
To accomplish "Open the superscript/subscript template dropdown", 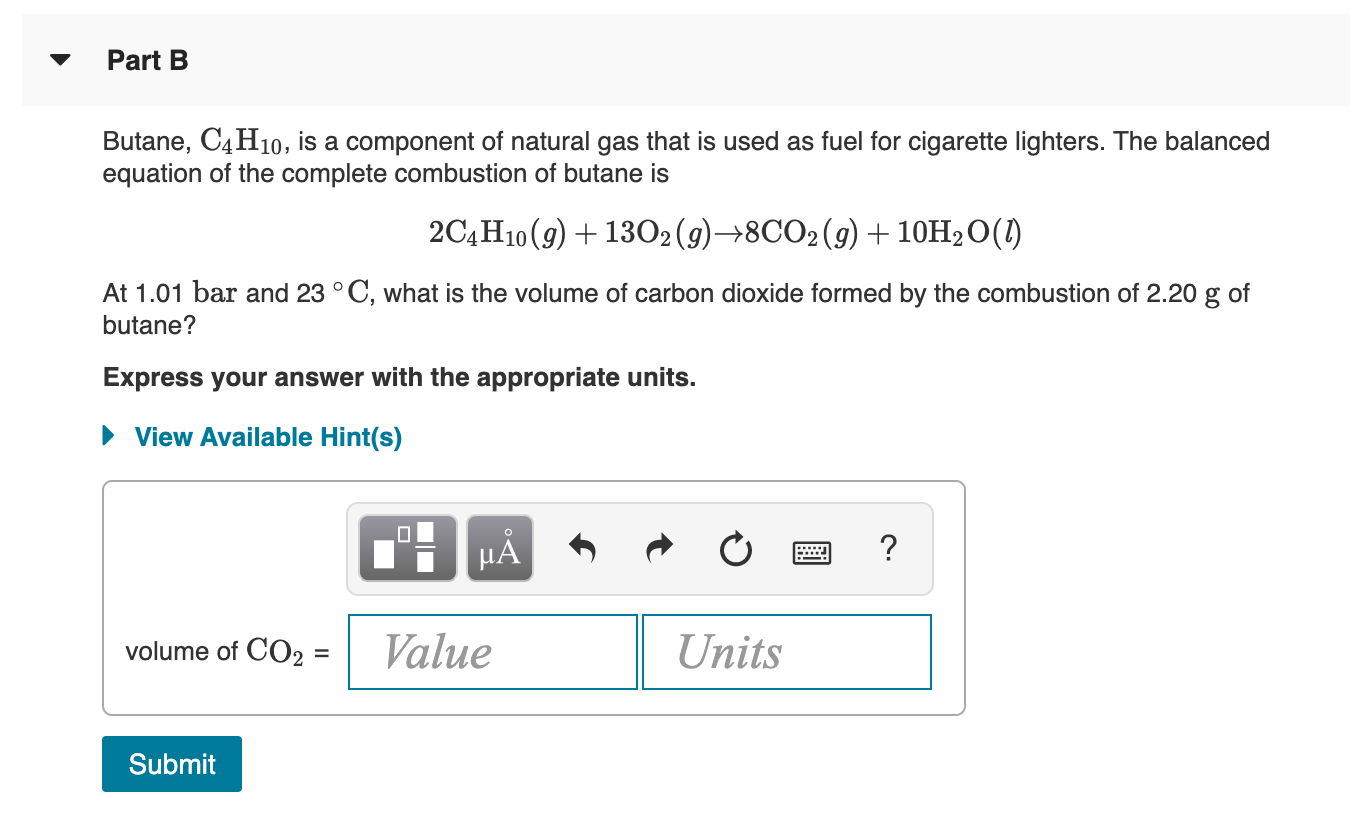I will pos(405,547).
